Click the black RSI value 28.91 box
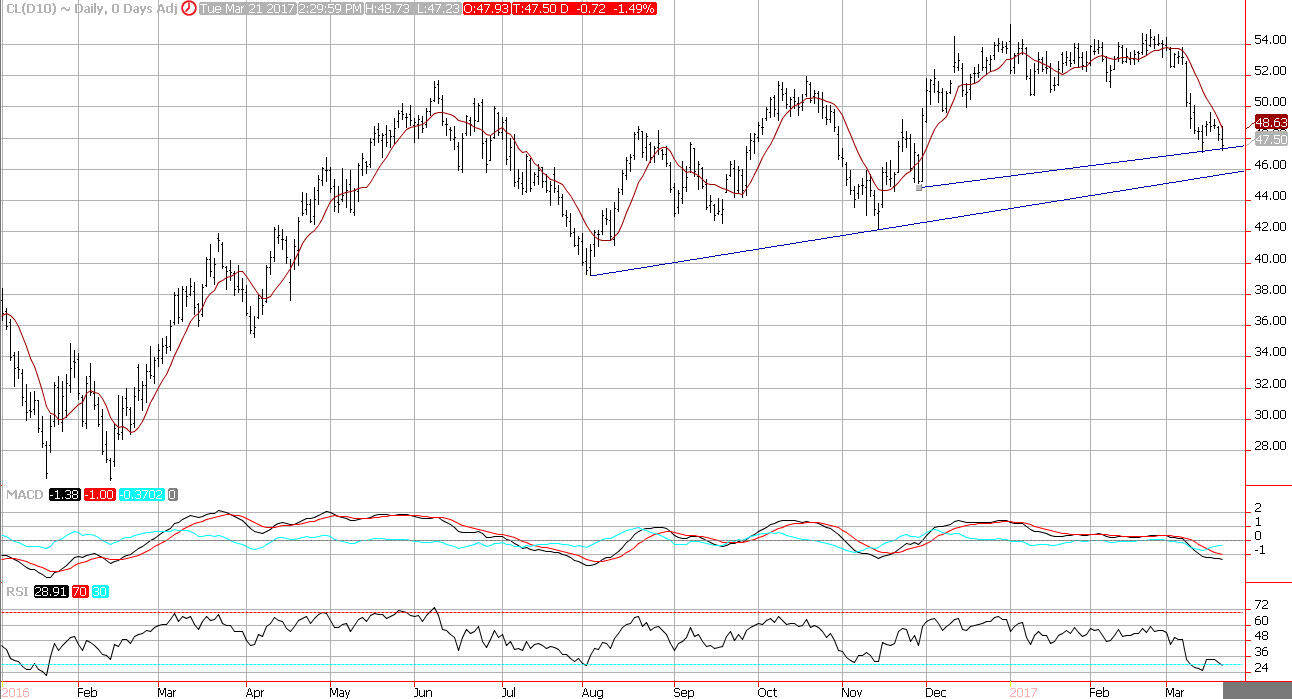1292x699 pixels. click(x=48, y=592)
